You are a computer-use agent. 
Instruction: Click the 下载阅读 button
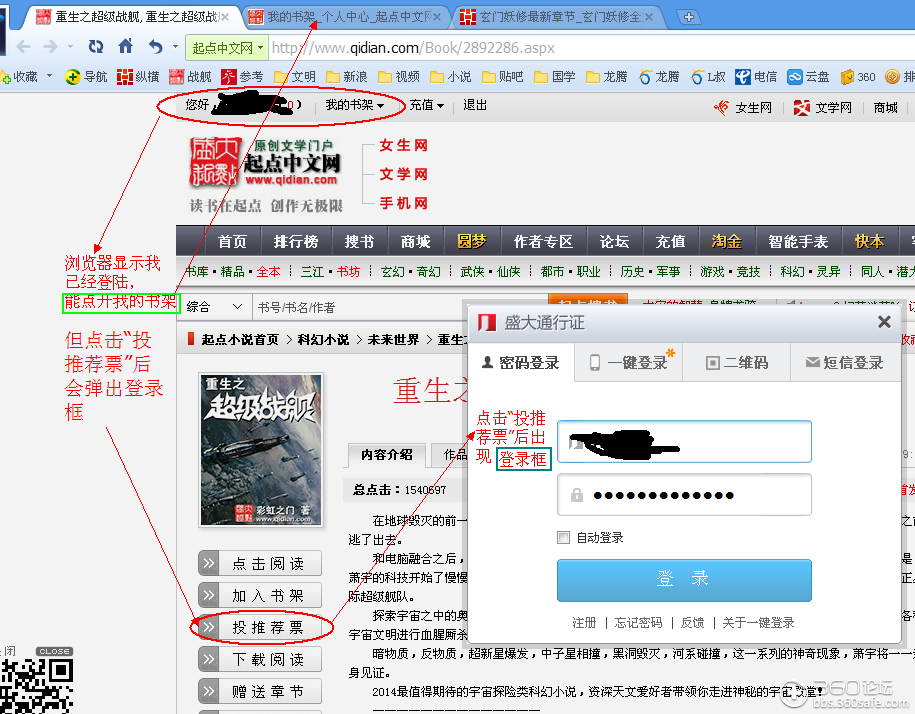tap(260, 659)
